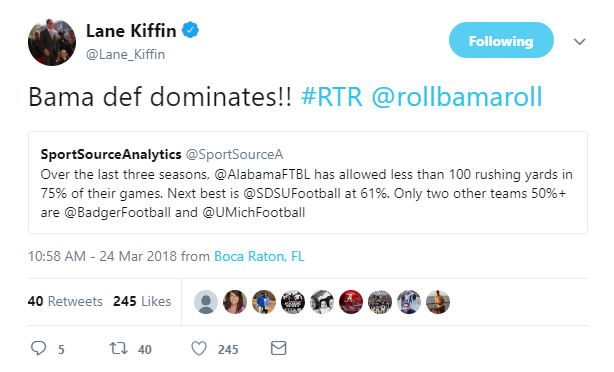This screenshot has width=614, height=372.
Task: Open the @Lane_Kiffin handle
Action: pyautogui.click(x=125, y=54)
